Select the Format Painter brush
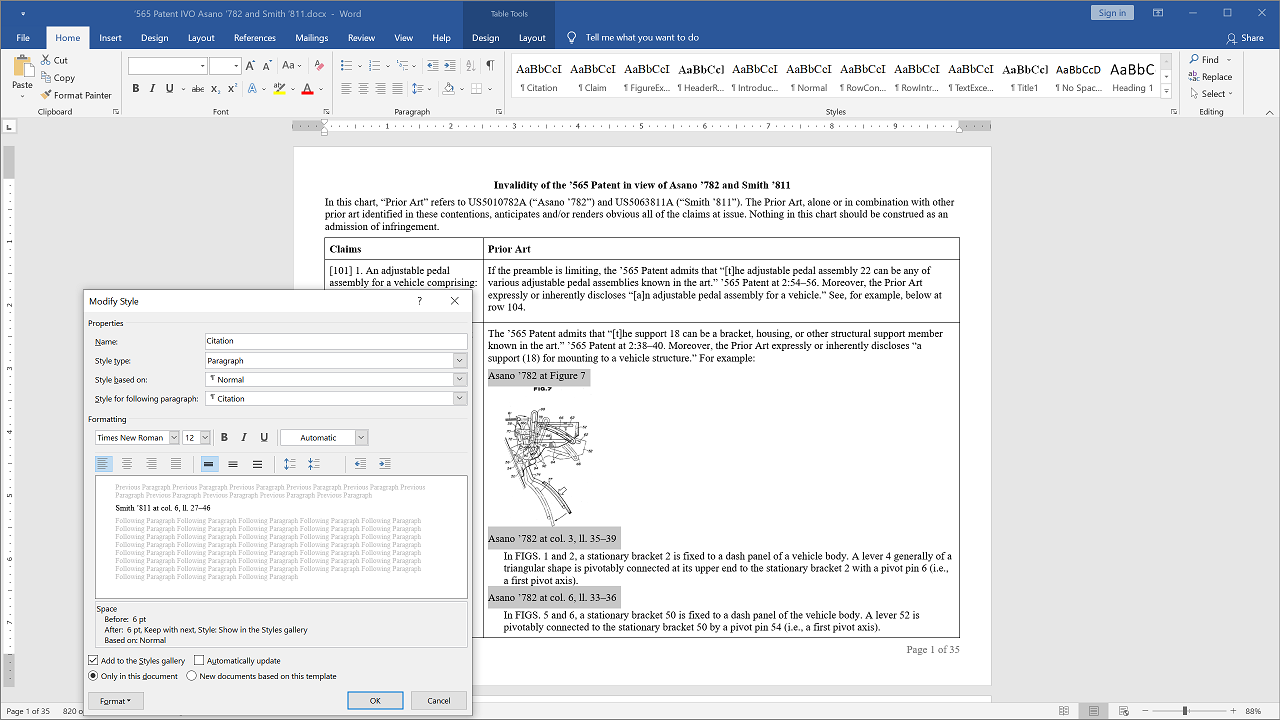Image resolution: width=1280 pixels, height=720 pixels. pyautogui.click(x=77, y=95)
